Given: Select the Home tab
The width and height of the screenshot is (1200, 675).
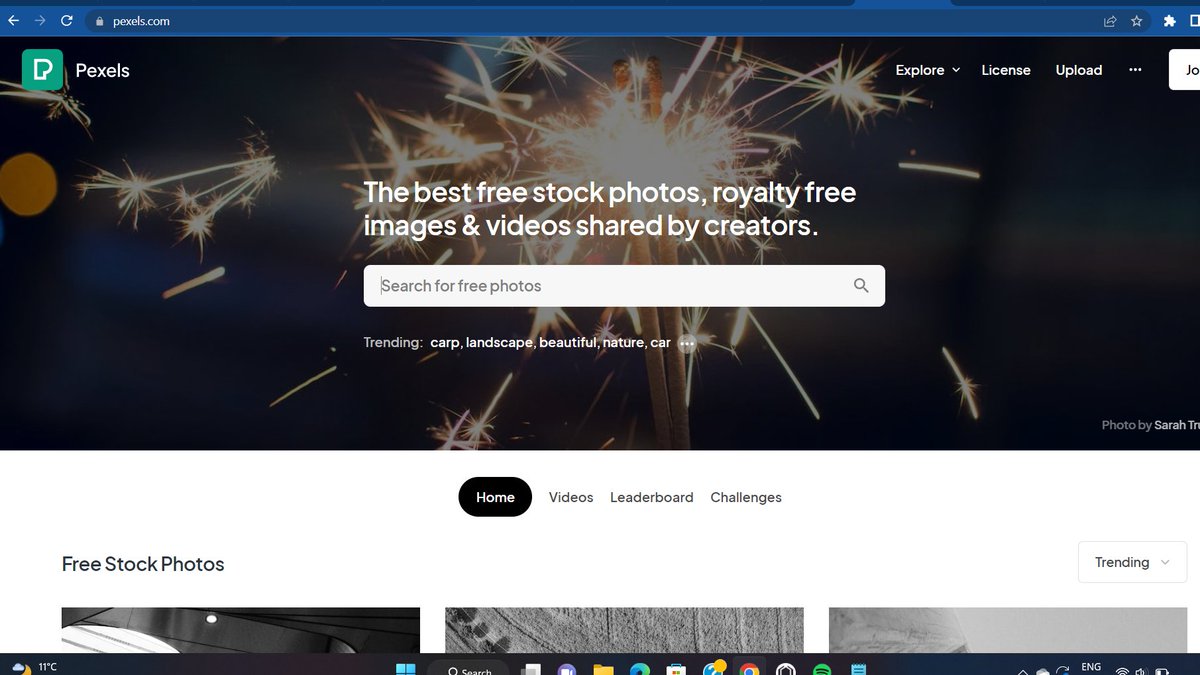Looking at the screenshot, I should click(495, 497).
